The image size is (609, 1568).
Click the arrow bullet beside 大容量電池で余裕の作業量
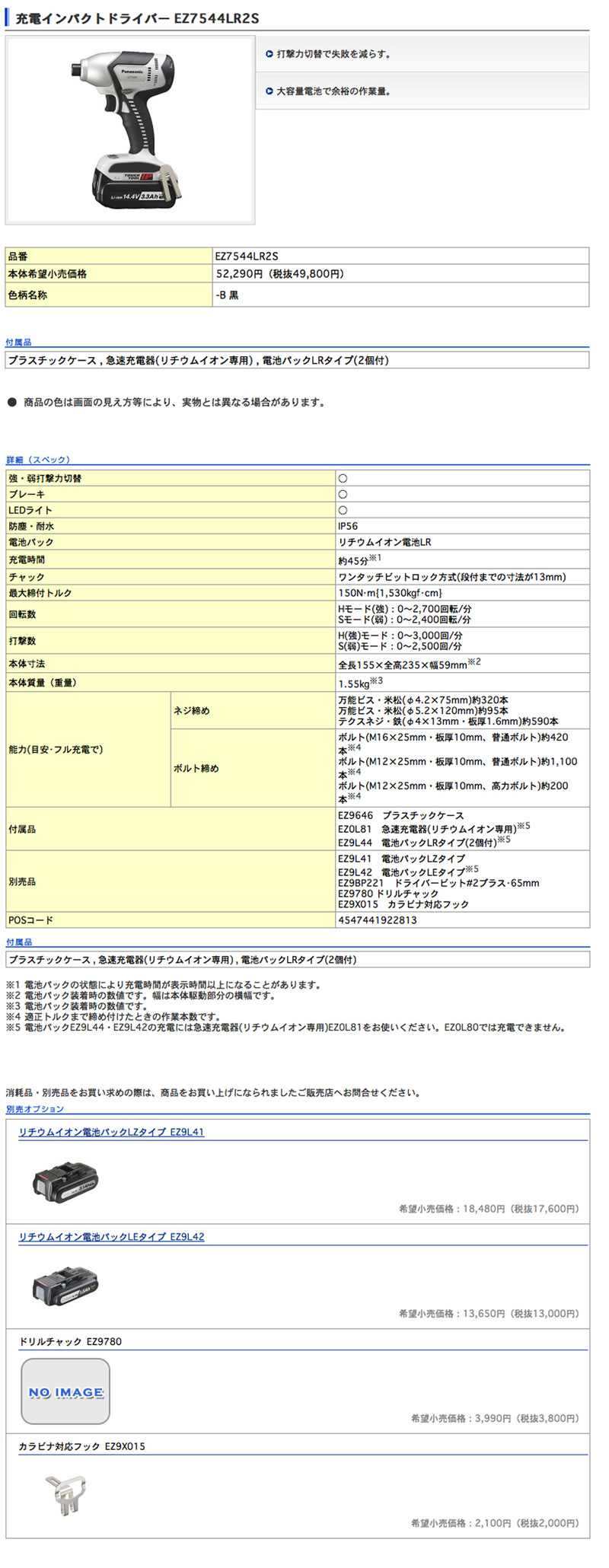(x=269, y=91)
